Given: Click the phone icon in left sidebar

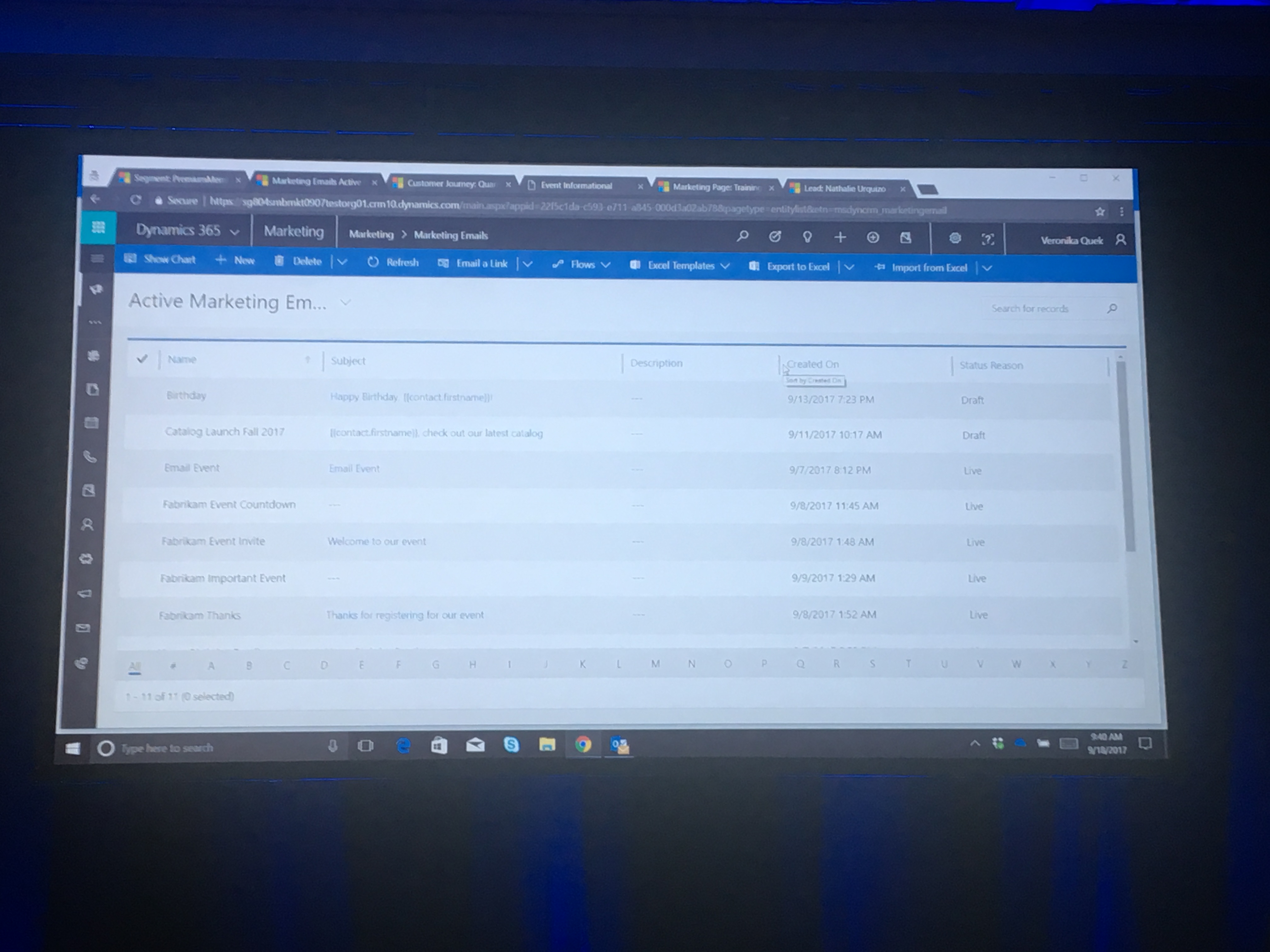Looking at the screenshot, I should (90, 457).
